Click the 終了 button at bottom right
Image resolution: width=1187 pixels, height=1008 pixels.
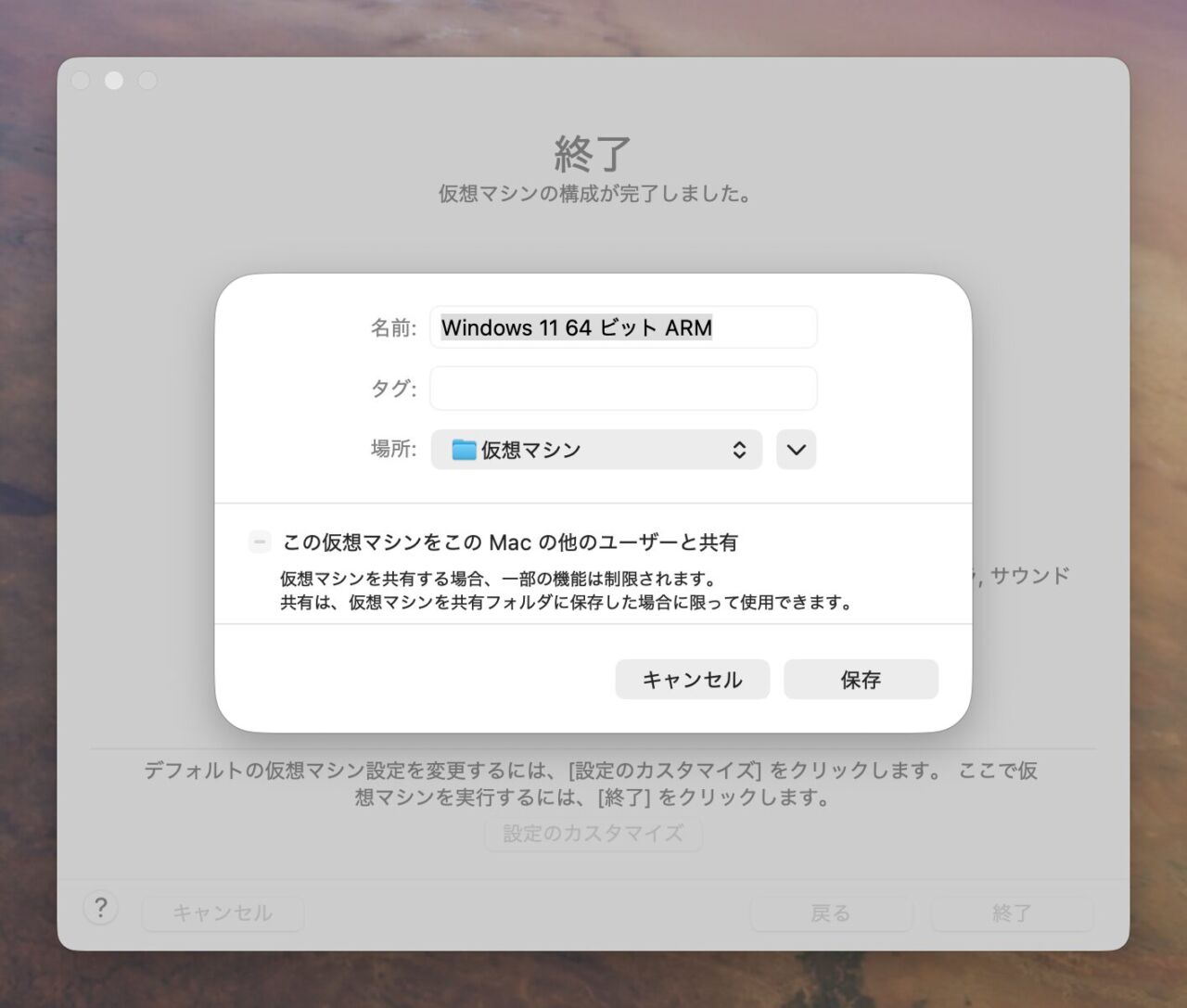coord(1011,913)
